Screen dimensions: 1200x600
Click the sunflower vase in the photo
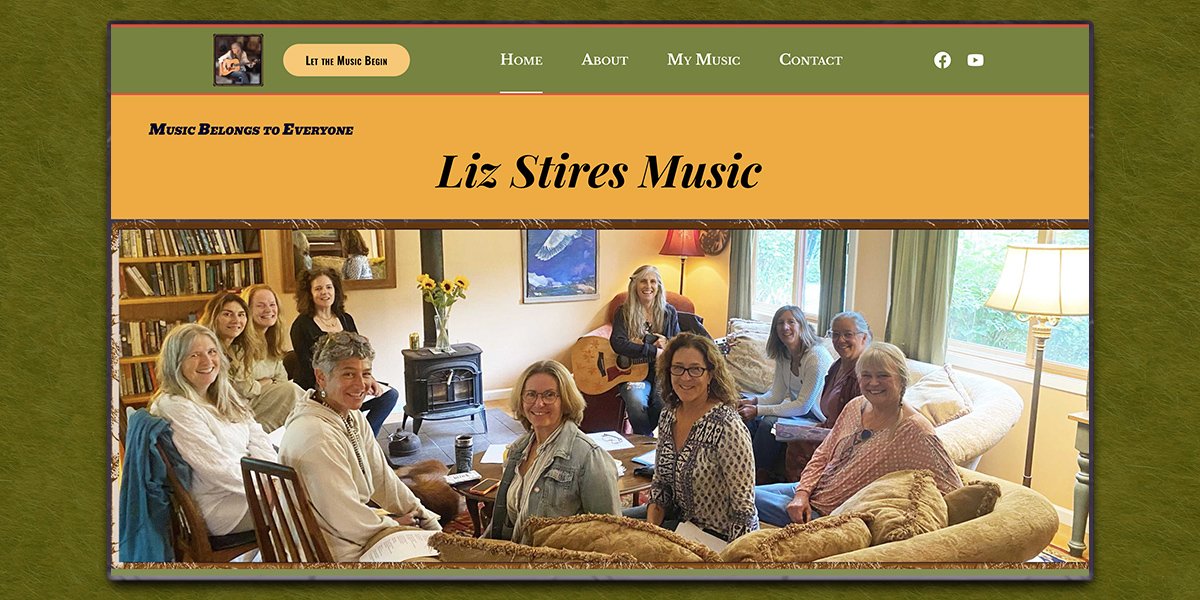click(442, 312)
